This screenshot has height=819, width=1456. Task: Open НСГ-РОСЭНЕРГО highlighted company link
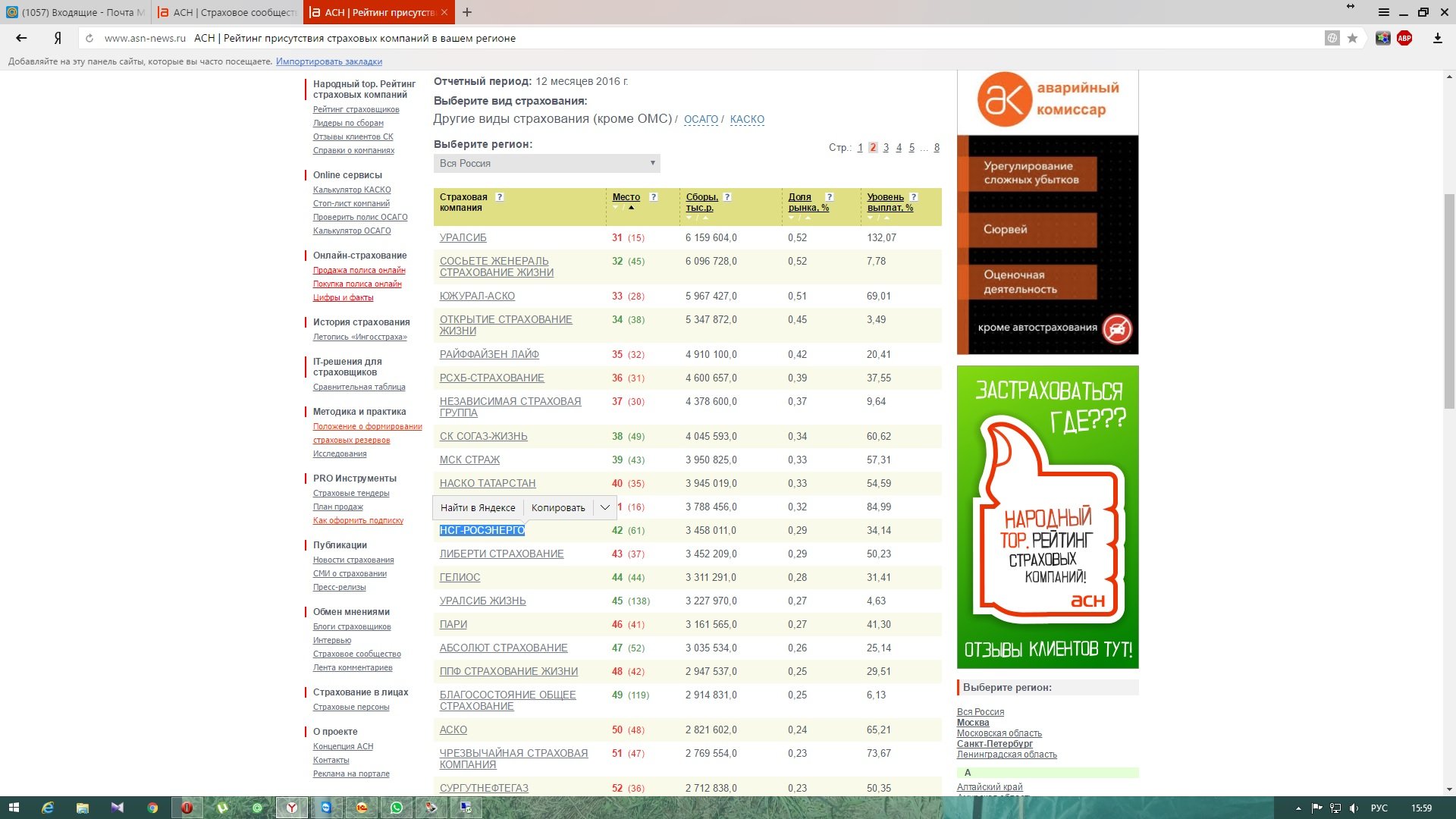[x=482, y=531]
